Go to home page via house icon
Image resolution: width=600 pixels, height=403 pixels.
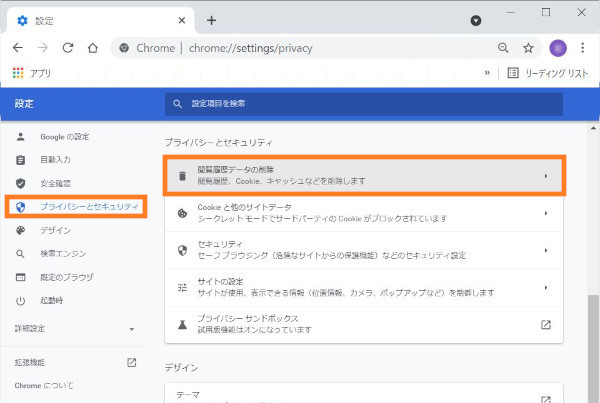pyautogui.click(x=93, y=47)
